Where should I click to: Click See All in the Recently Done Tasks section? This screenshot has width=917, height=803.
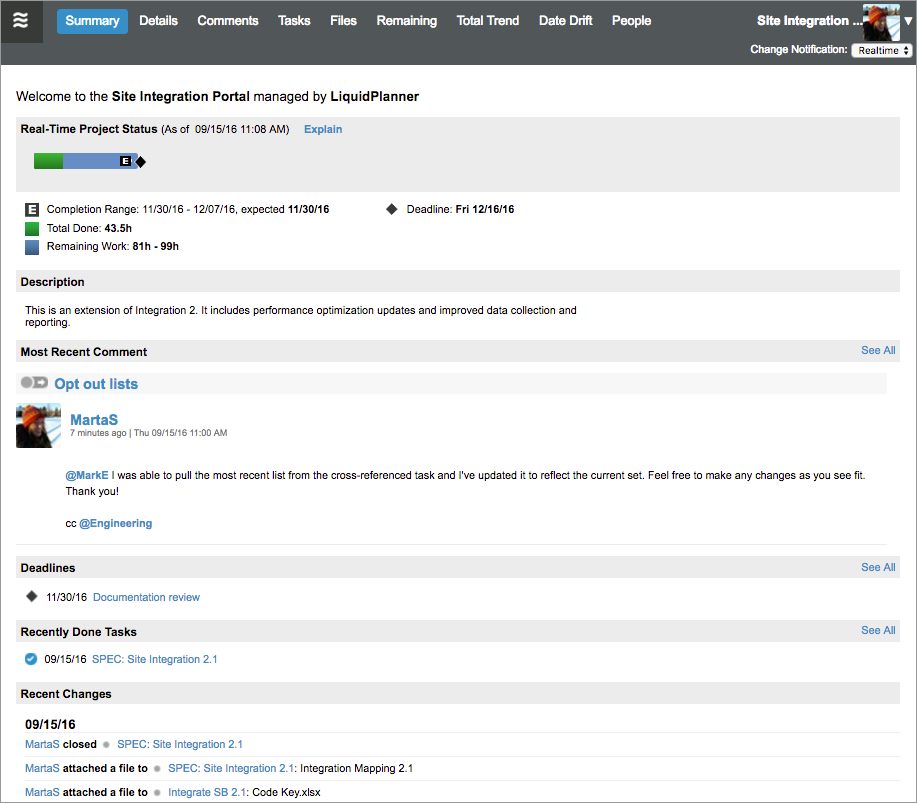[x=878, y=630]
